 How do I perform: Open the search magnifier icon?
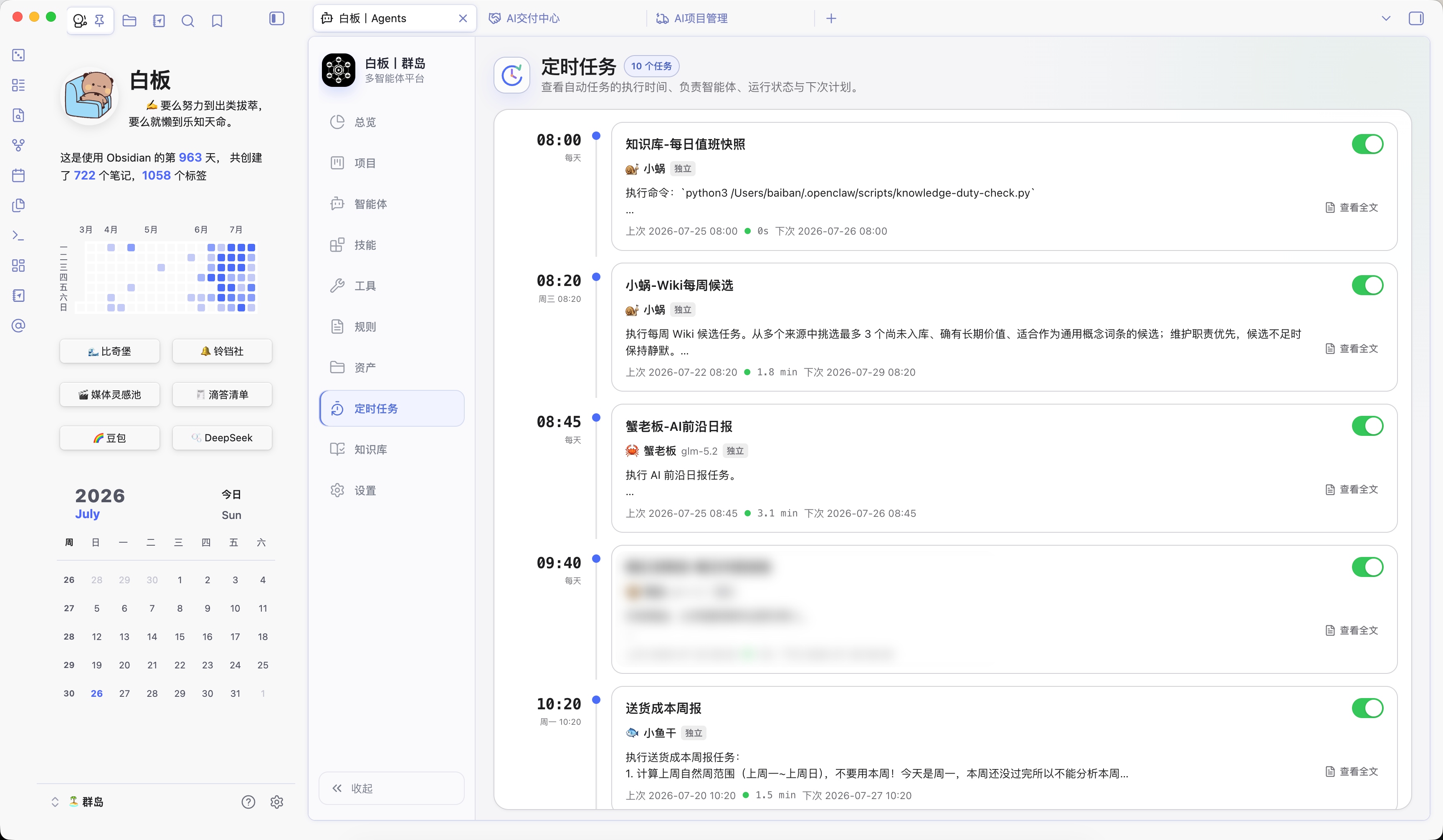coord(188,20)
